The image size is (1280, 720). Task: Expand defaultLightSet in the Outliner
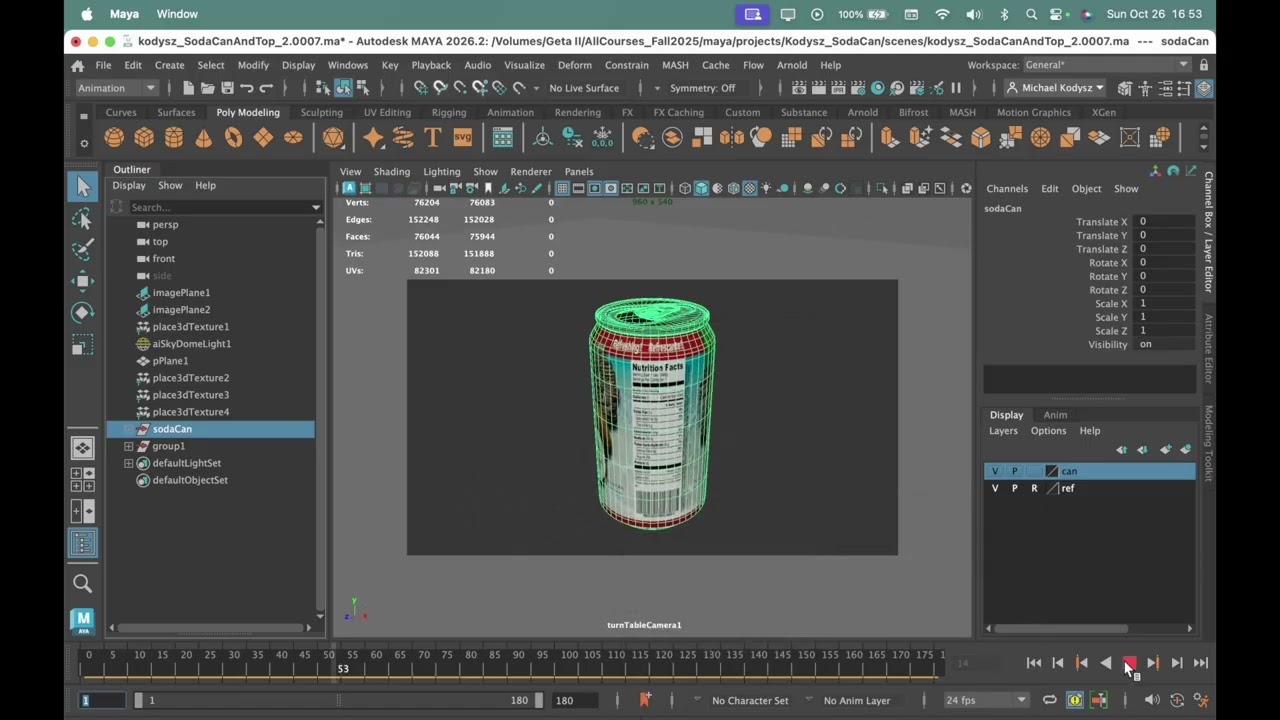click(128, 463)
